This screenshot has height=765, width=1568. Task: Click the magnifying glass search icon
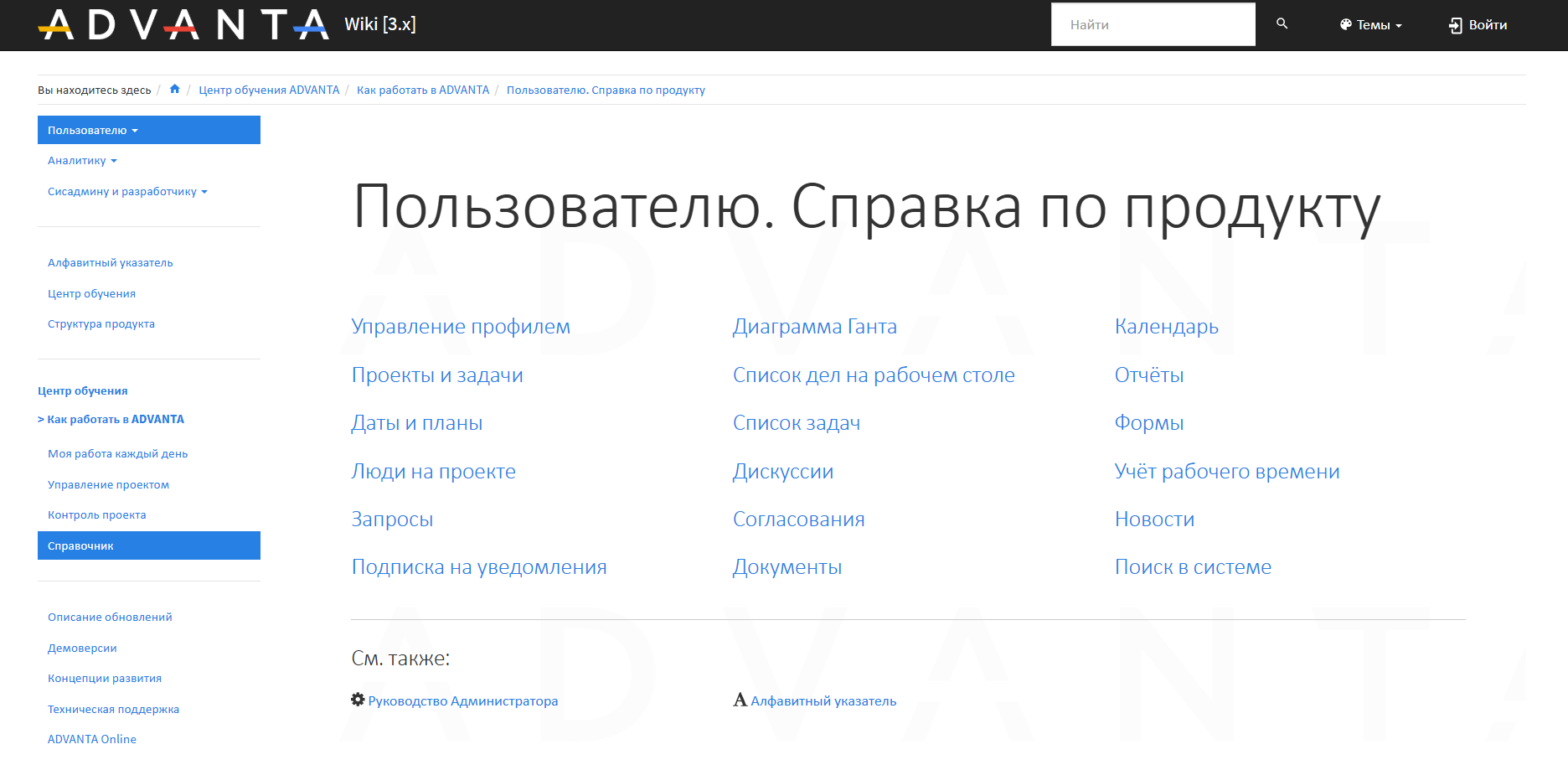(1282, 24)
